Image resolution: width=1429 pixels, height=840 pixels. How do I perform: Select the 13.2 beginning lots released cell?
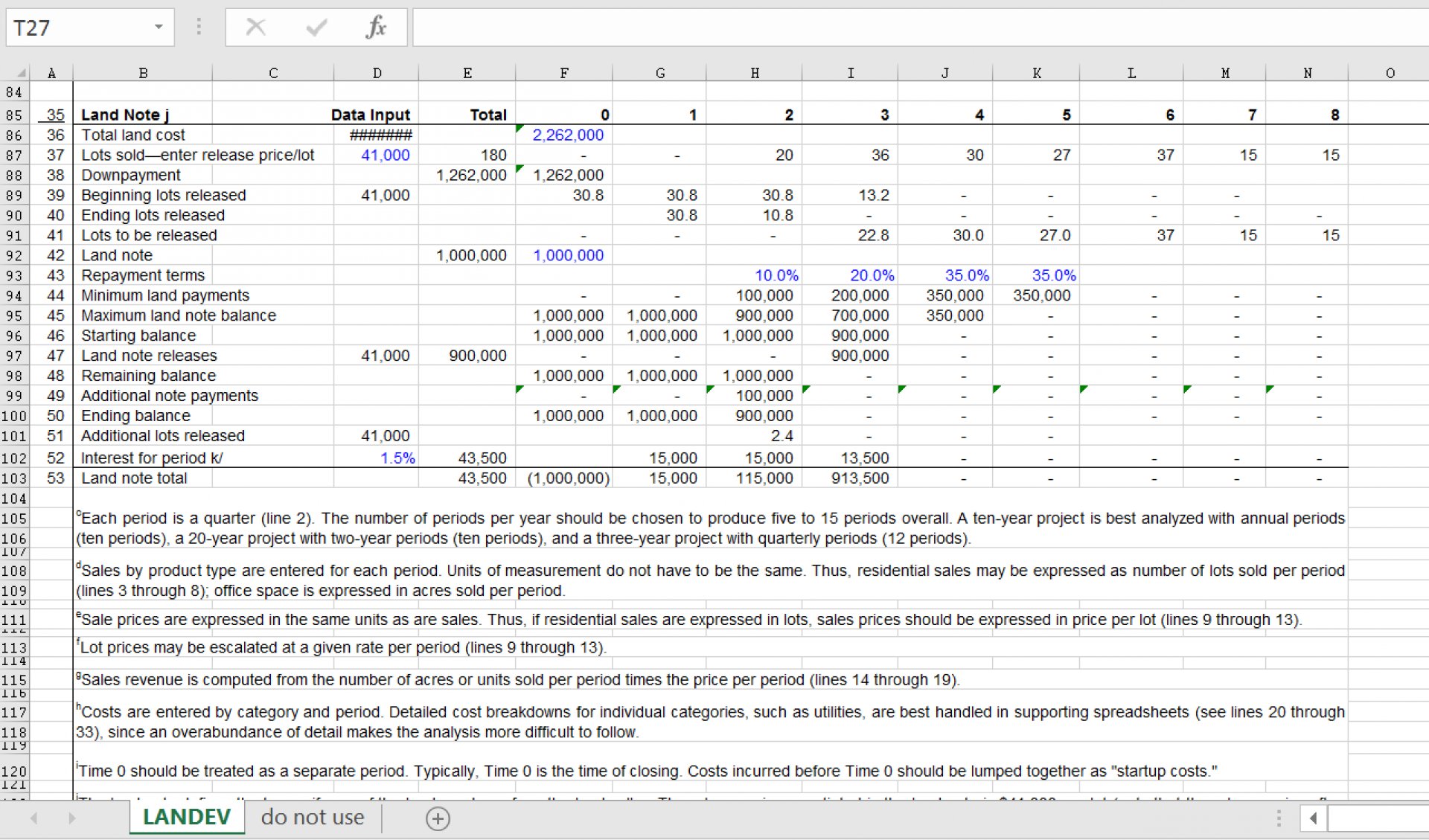pos(850,195)
